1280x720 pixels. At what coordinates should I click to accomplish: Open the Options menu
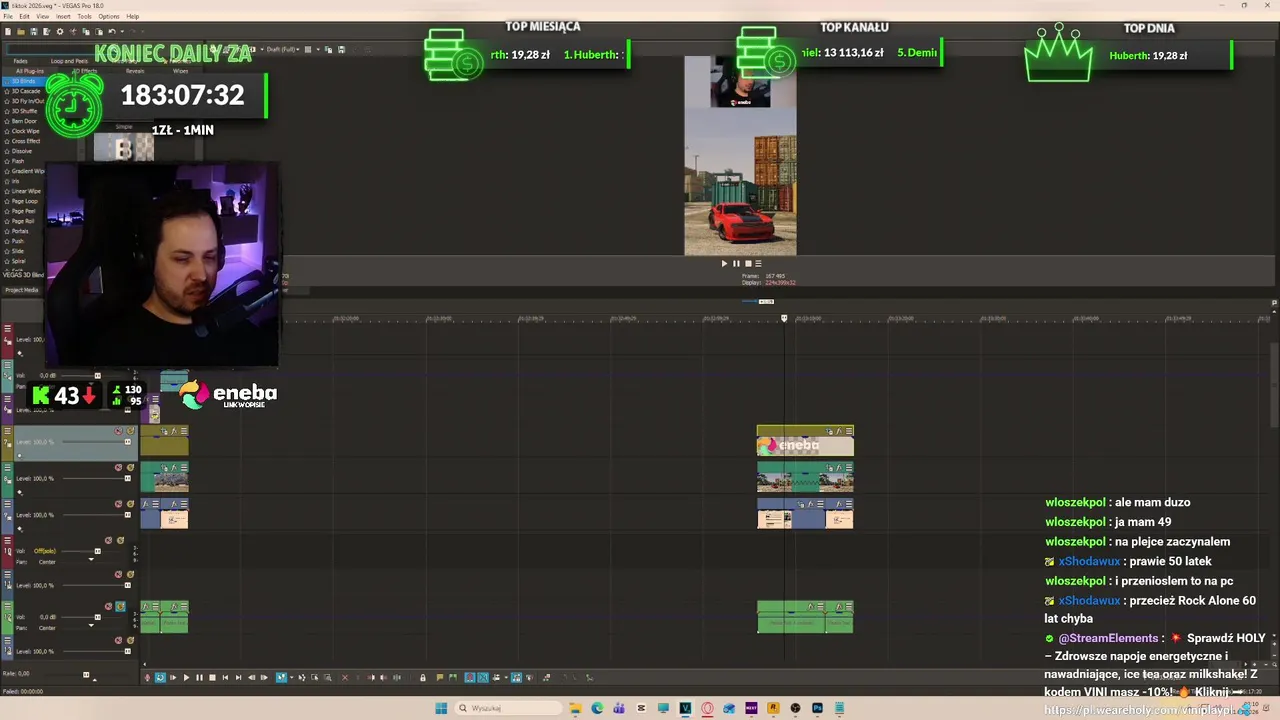coord(109,16)
